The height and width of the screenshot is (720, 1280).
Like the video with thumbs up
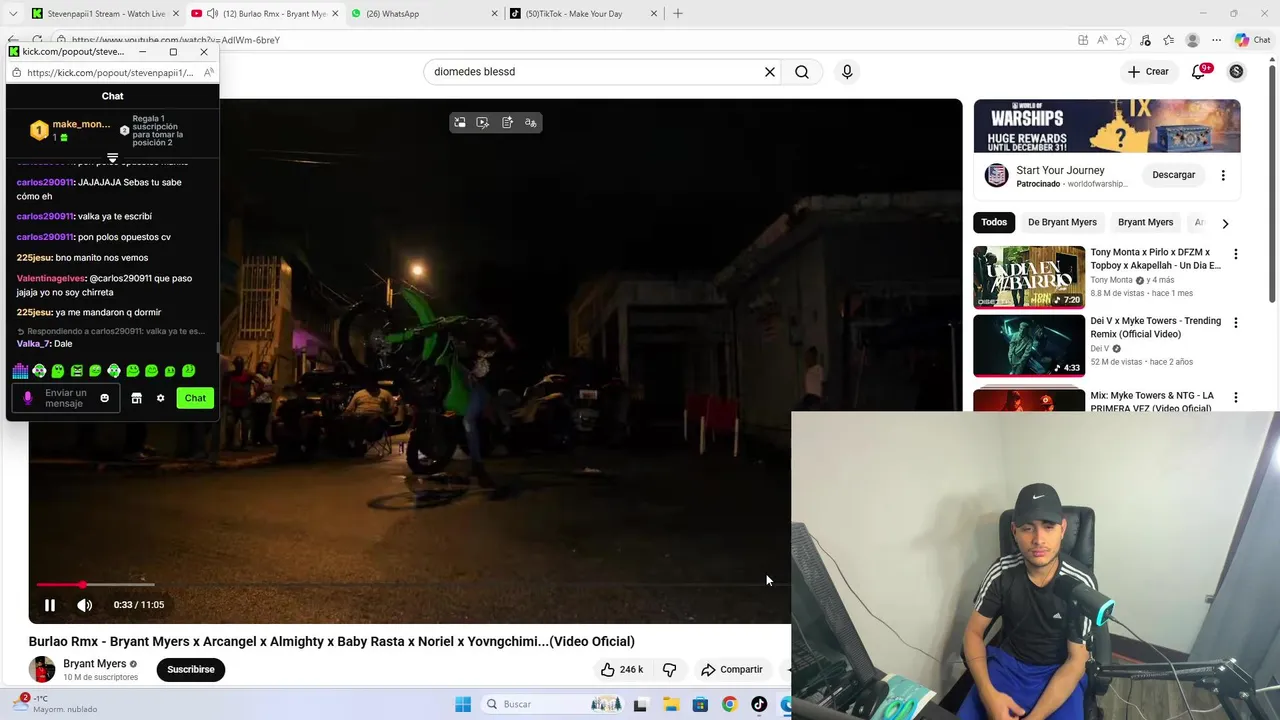(622, 670)
